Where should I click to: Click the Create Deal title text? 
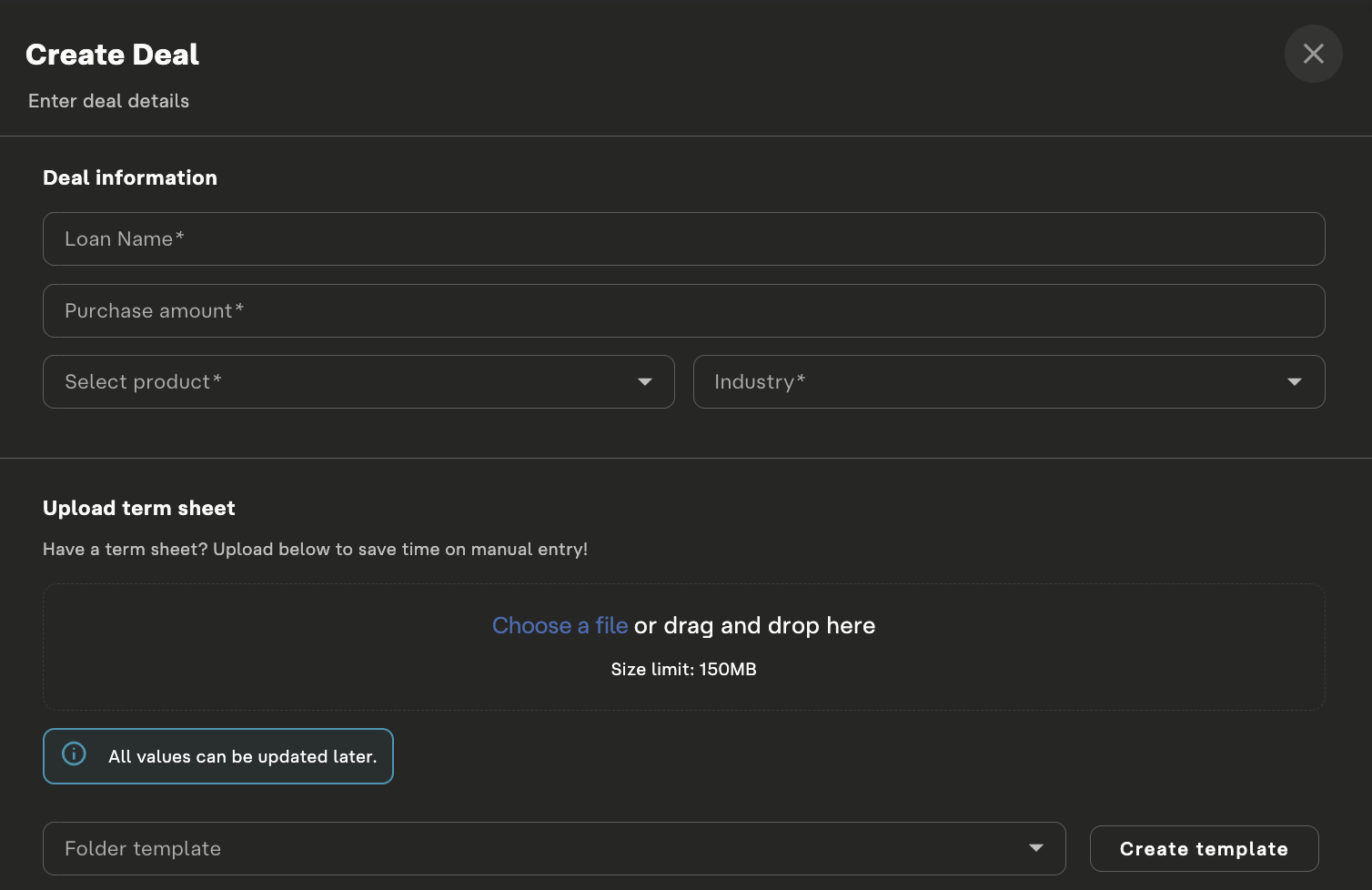pyautogui.click(x=112, y=55)
